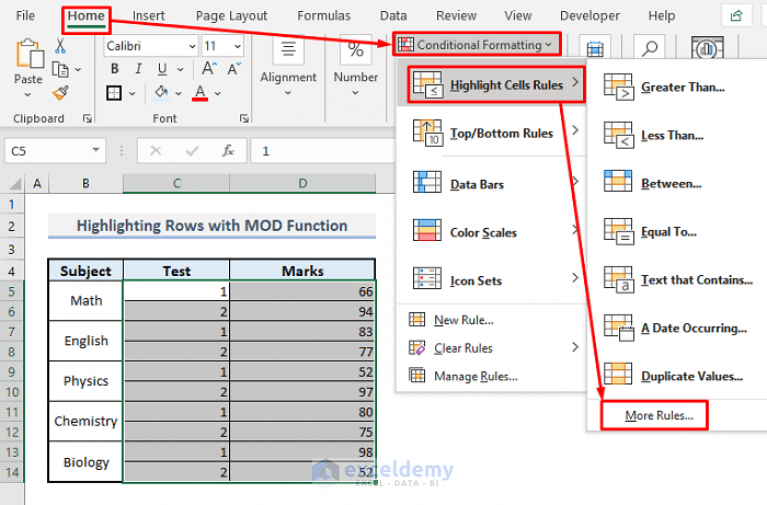The width and height of the screenshot is (767, 505).
Task: Open the Number percent group
Action: pos(356,64)
